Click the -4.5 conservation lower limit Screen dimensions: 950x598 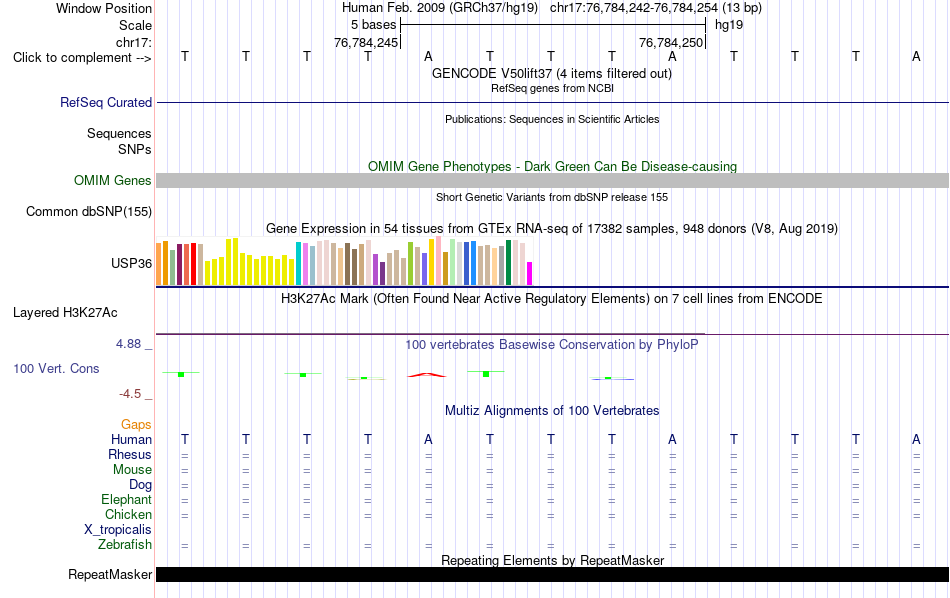[x=130, y=394]
